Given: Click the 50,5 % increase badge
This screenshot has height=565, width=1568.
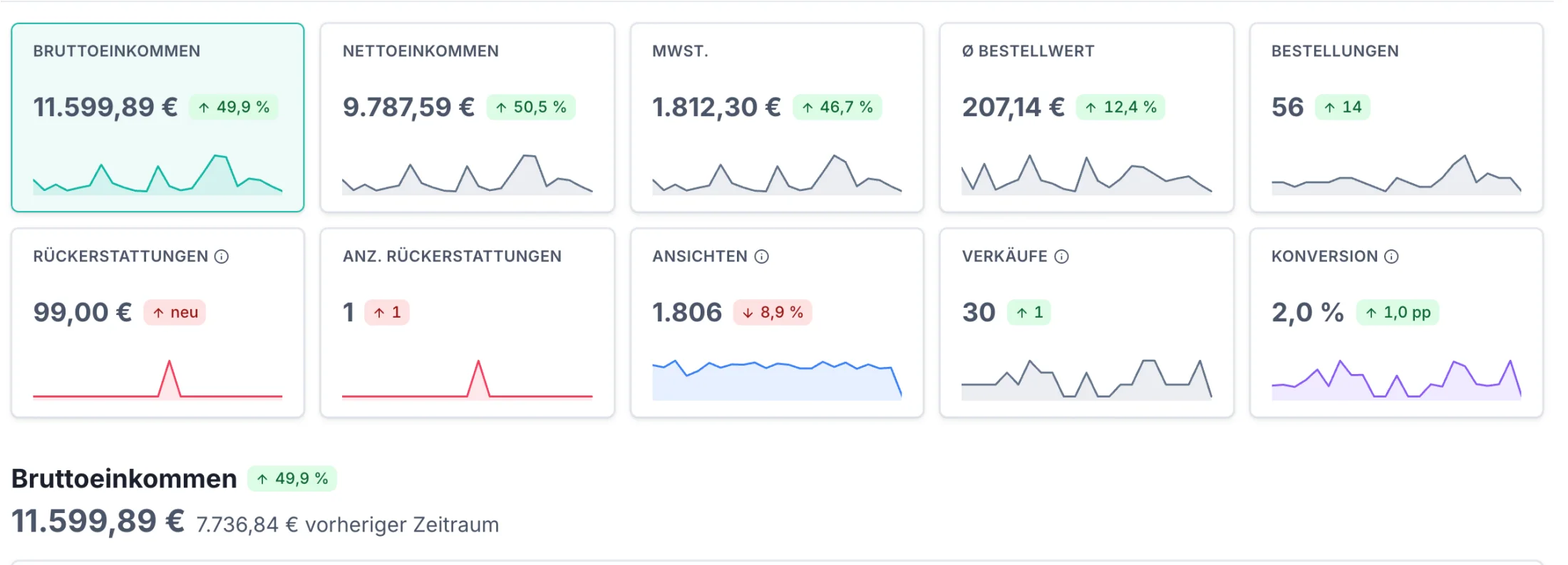Looking at the screenshot, I should 531,107.
